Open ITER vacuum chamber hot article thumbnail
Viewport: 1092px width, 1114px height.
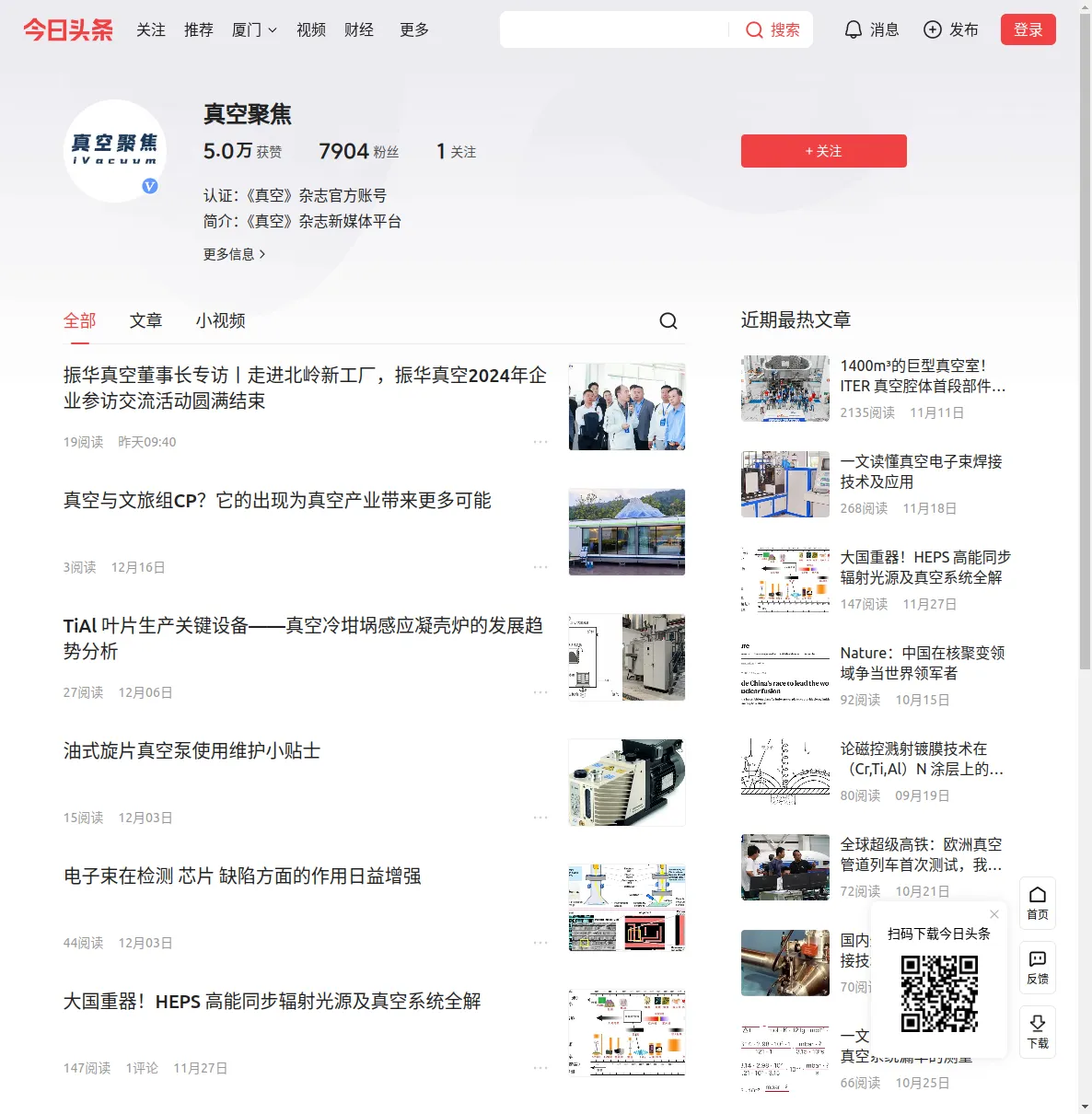click(x=785, y=389)
